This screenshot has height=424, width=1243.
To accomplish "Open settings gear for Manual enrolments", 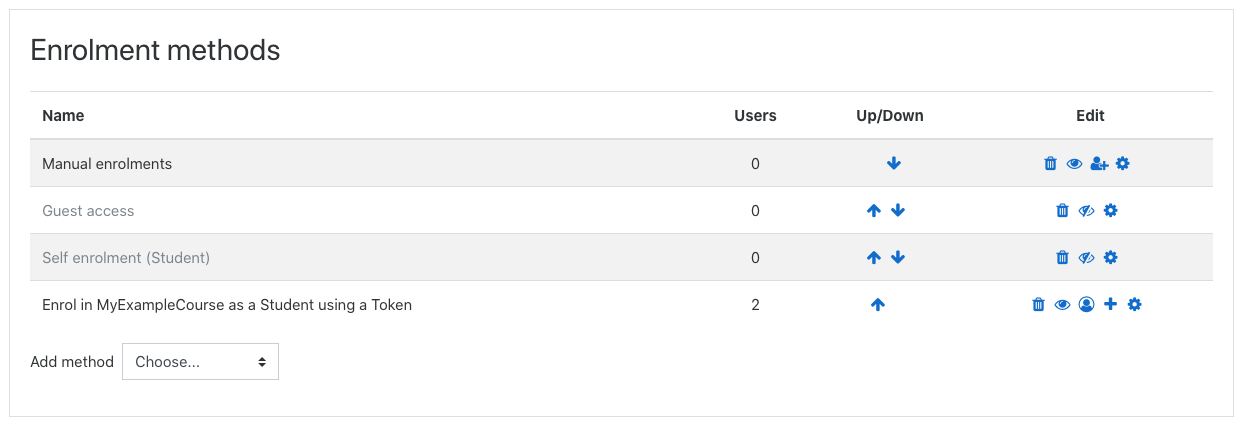I will click(1122, 163).
